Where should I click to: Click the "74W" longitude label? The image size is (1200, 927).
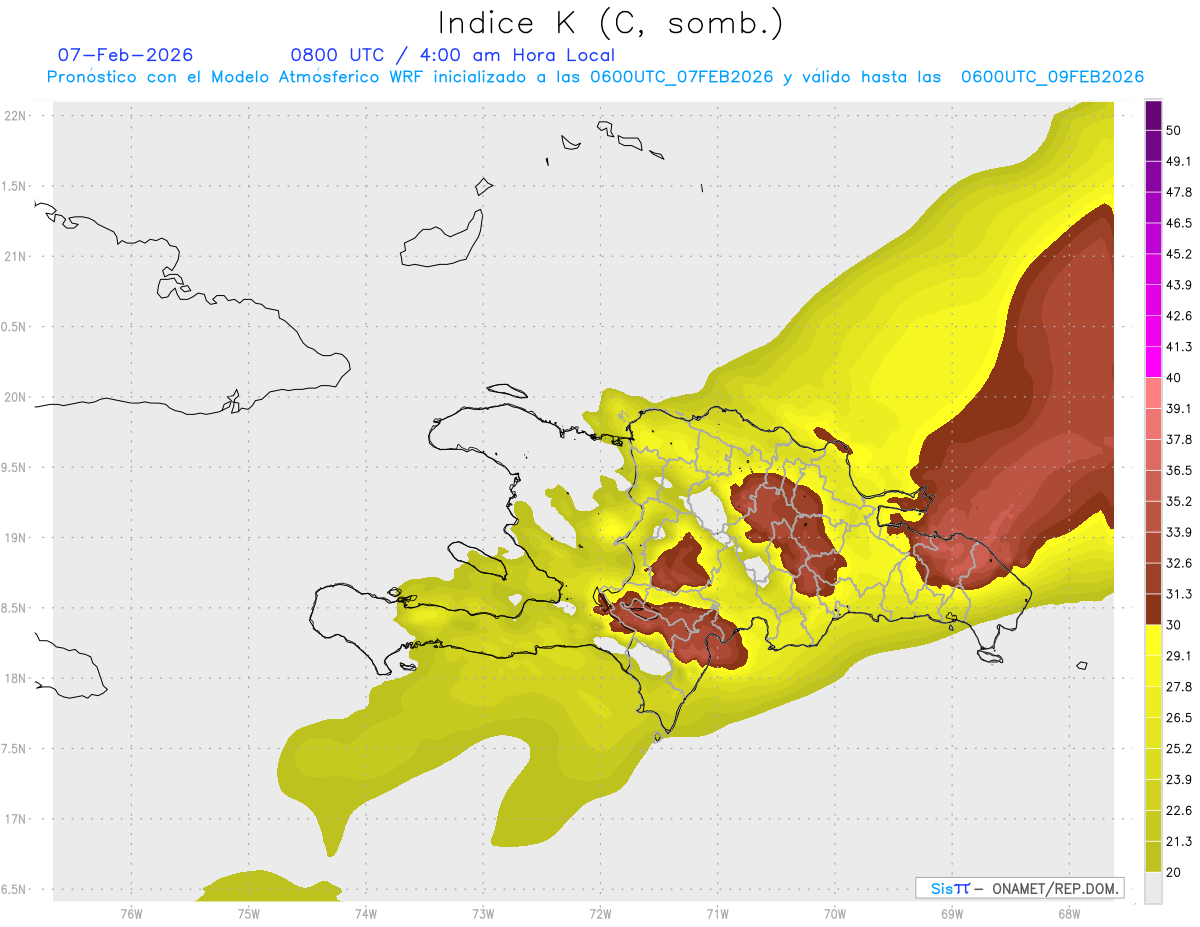[366, 912]
